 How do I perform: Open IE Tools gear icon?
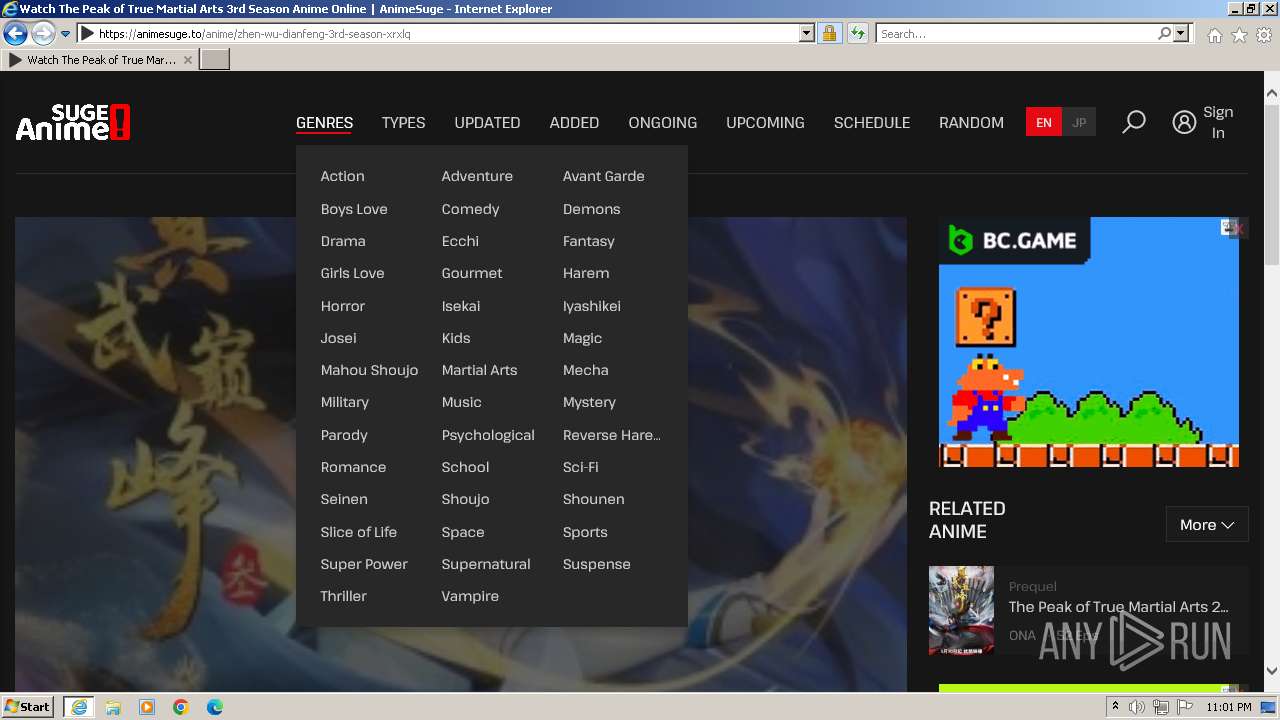pyautogui.click(x=1264, y=34)
